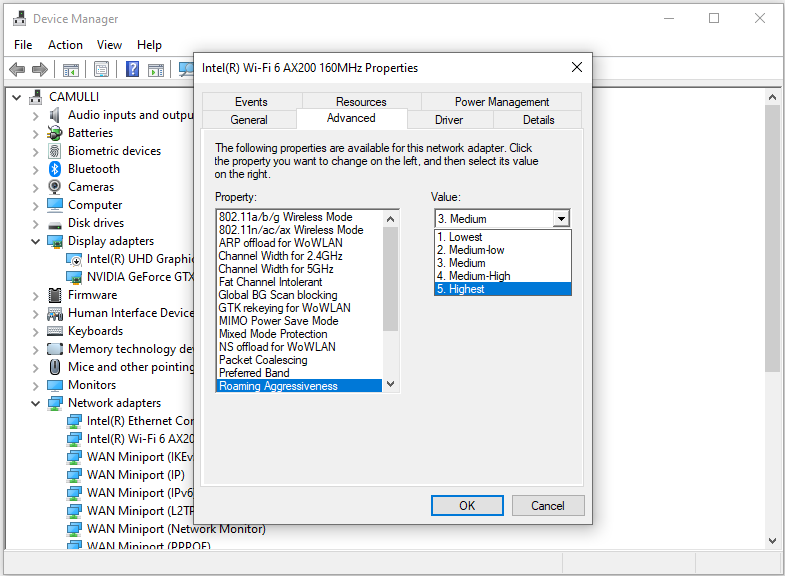Click the Forward arrow toolbar icon
The image size is (785, 576).
pos(40,69)
